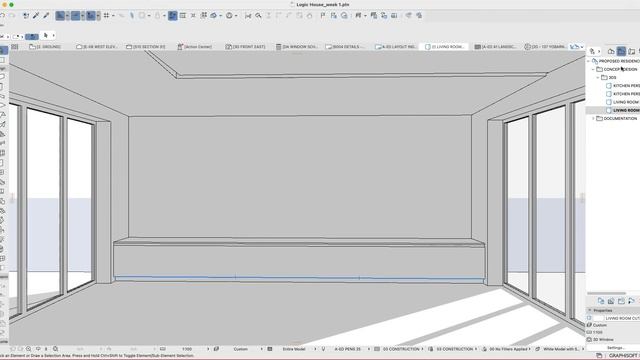Viewport: 640px width, 360px height.
Task: Select the unhighlighted LIVING ROOM view item
Action: 623,102
